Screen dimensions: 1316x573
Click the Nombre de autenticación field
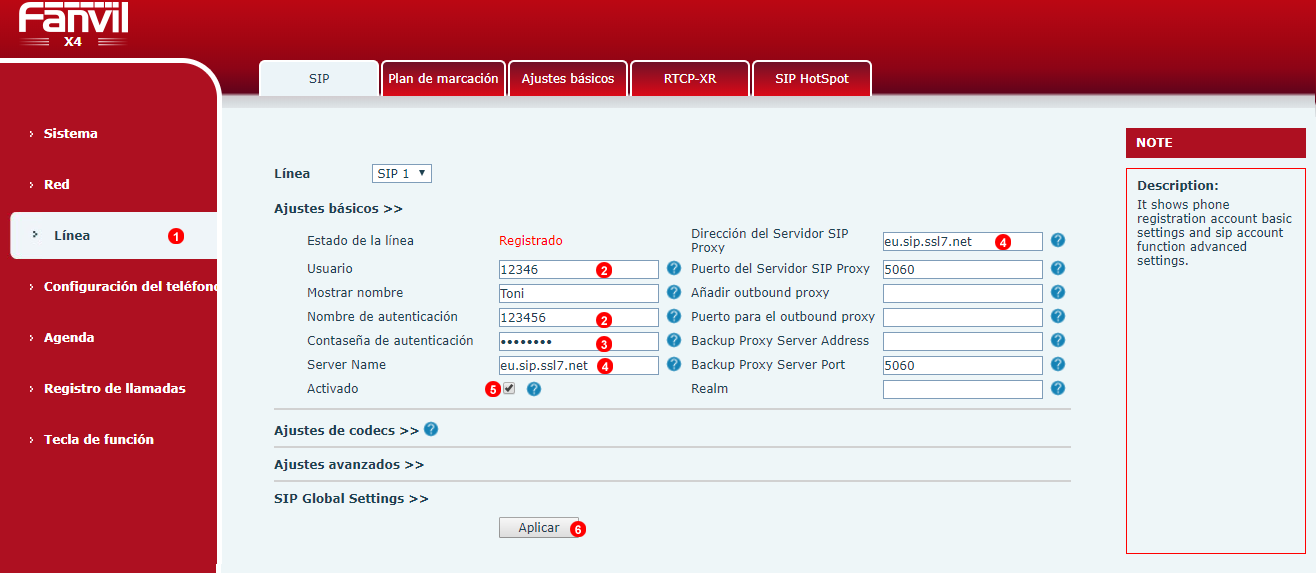pyautogui.click(x=579, y=317)
